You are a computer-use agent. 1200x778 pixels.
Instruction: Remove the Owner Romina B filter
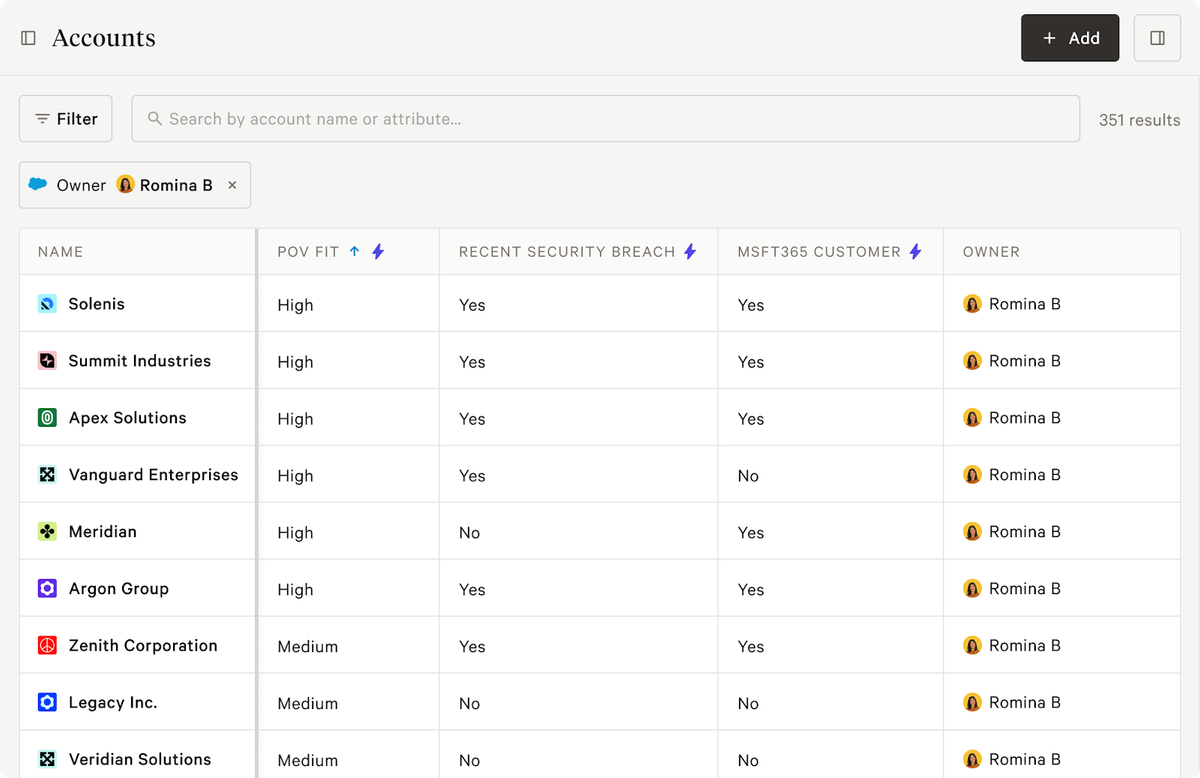click(x=232, y=185)
